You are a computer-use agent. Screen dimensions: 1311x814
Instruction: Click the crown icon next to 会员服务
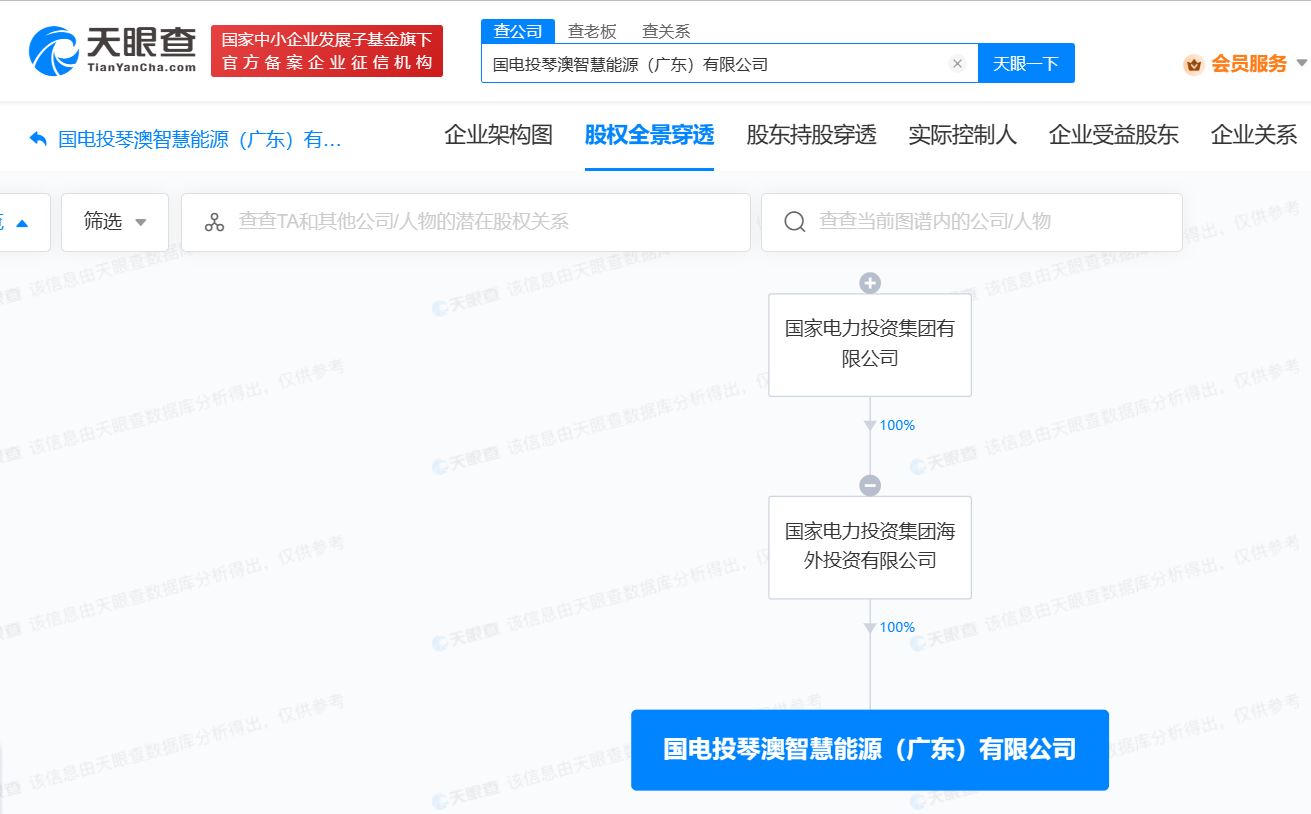click(1192, 64)
